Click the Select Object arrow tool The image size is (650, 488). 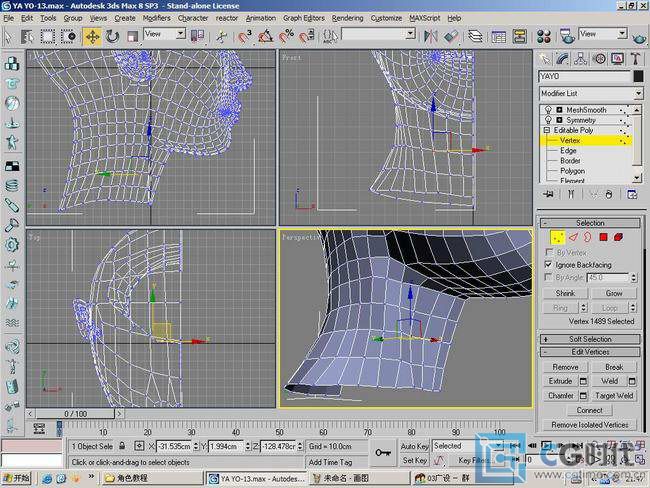[x=8, y=36]
